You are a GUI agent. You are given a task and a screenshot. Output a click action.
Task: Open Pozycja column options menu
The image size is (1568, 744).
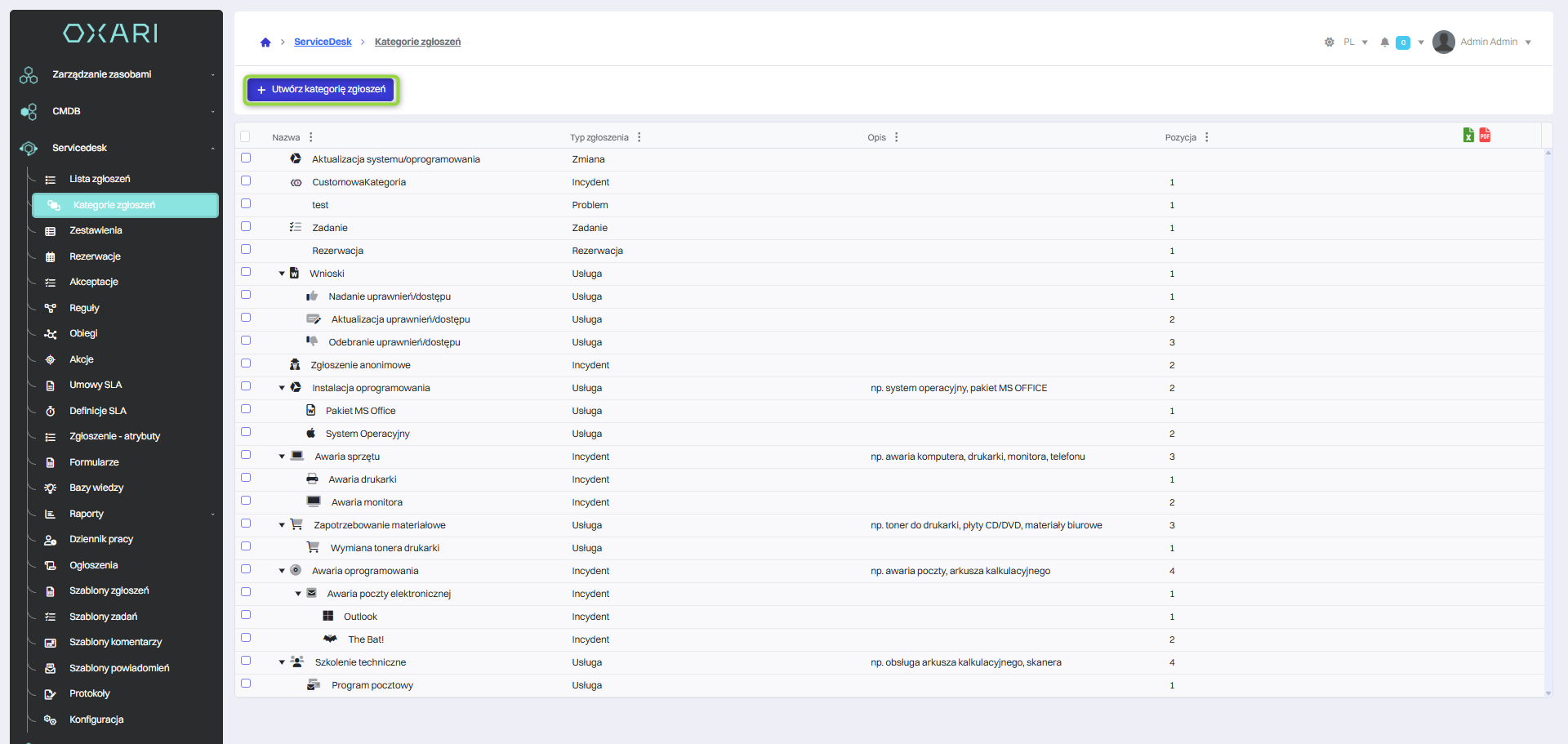1206,137
